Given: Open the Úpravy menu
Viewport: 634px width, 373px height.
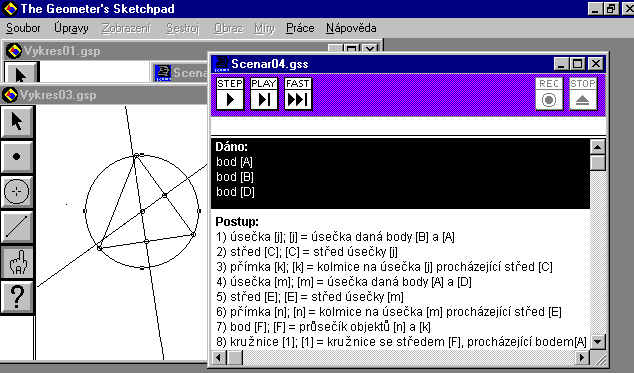Looking at the screenshot, I should (71, 28).
